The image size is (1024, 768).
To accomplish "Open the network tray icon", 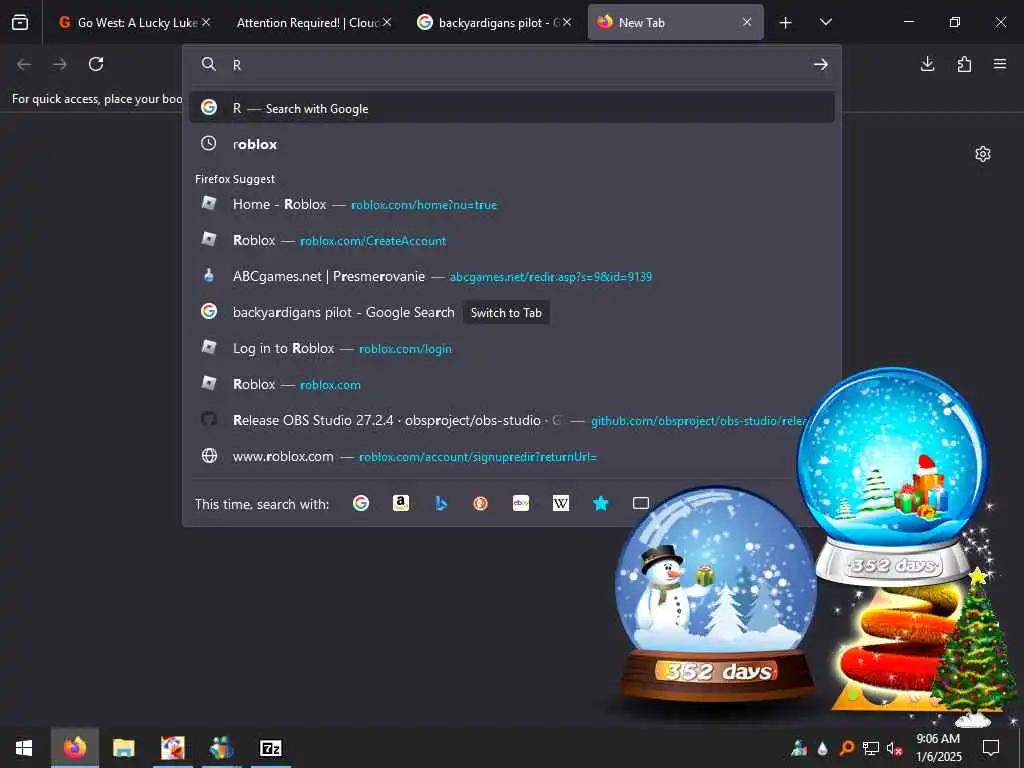I will (870, 748).
